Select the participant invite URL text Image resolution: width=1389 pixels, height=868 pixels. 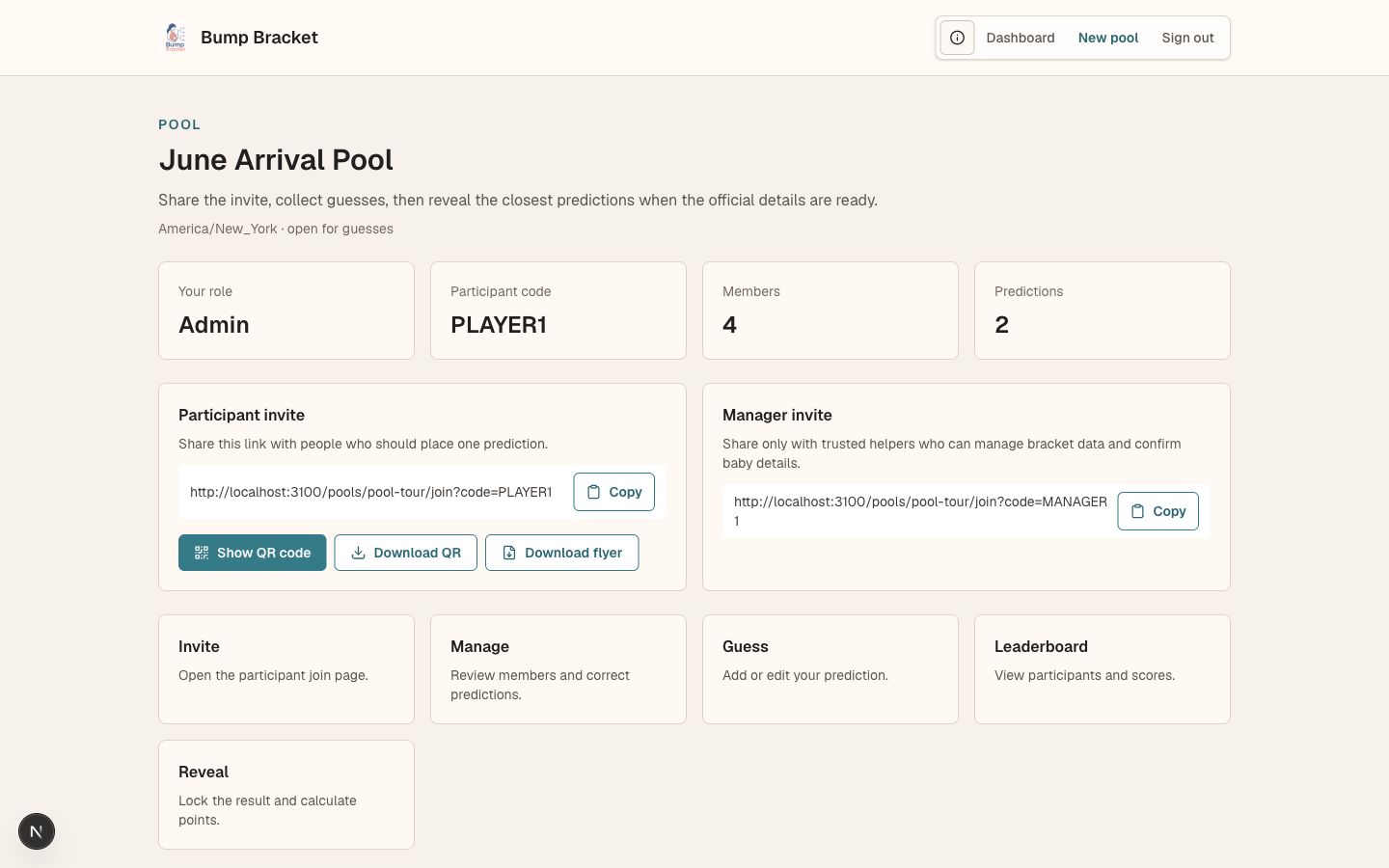371,492
